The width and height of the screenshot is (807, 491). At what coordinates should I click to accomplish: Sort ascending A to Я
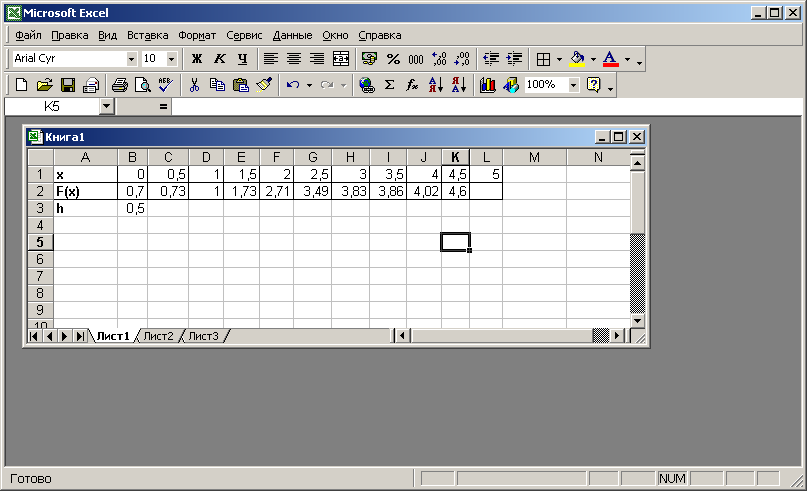(x=435, y=84)
